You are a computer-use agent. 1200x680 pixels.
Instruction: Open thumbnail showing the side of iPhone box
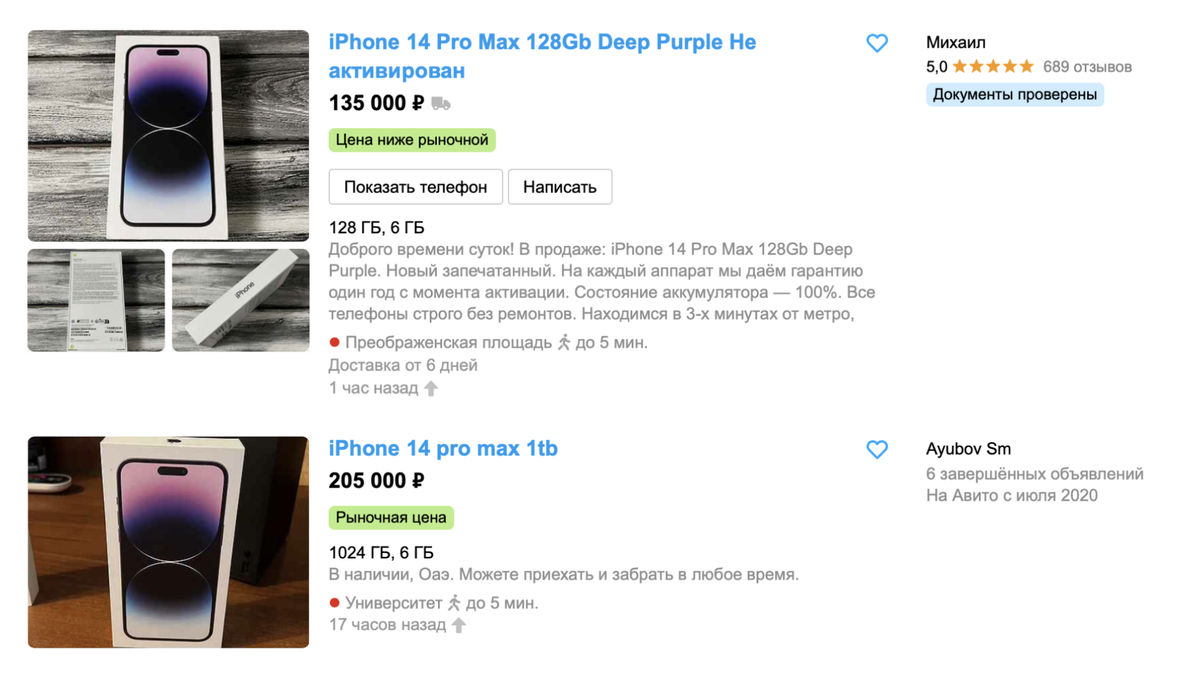[241, 300]
